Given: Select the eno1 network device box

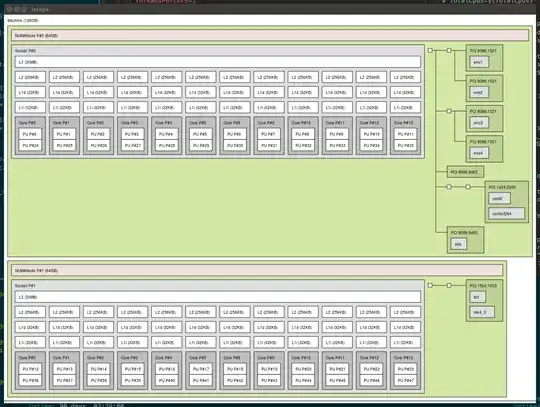Looking at the screenshot, I should tap(479, 62).
